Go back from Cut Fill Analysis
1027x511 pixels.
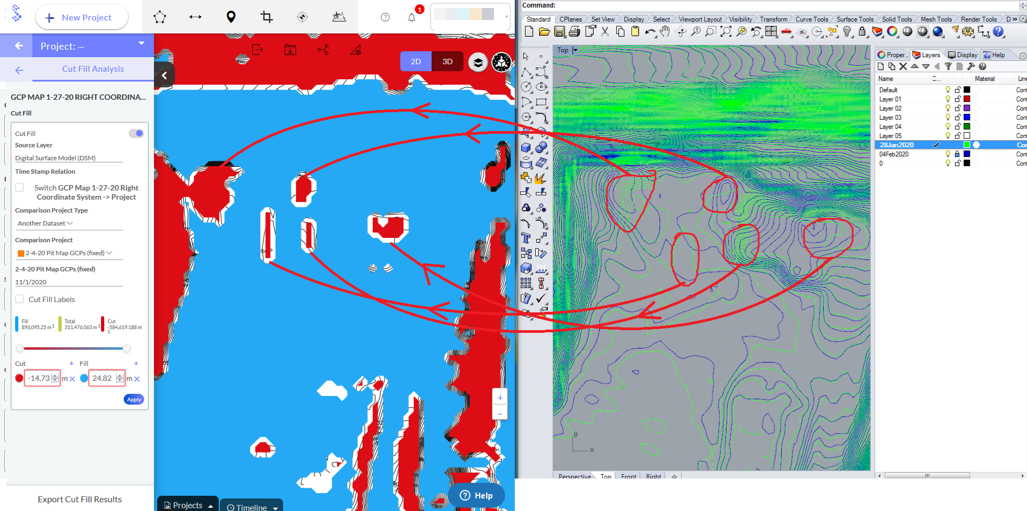click(x=19, y=69)
